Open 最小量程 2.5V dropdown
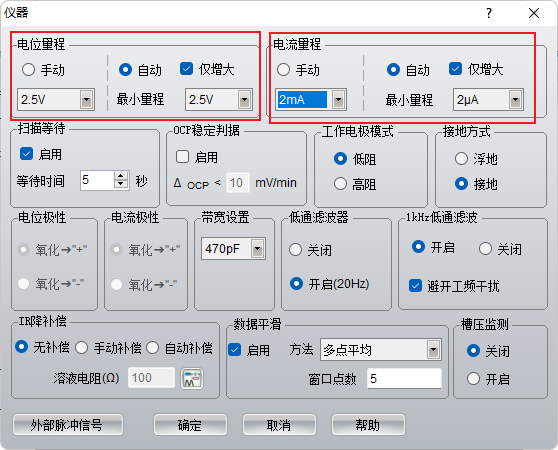 pyautogui.click(x=244, y=100)
